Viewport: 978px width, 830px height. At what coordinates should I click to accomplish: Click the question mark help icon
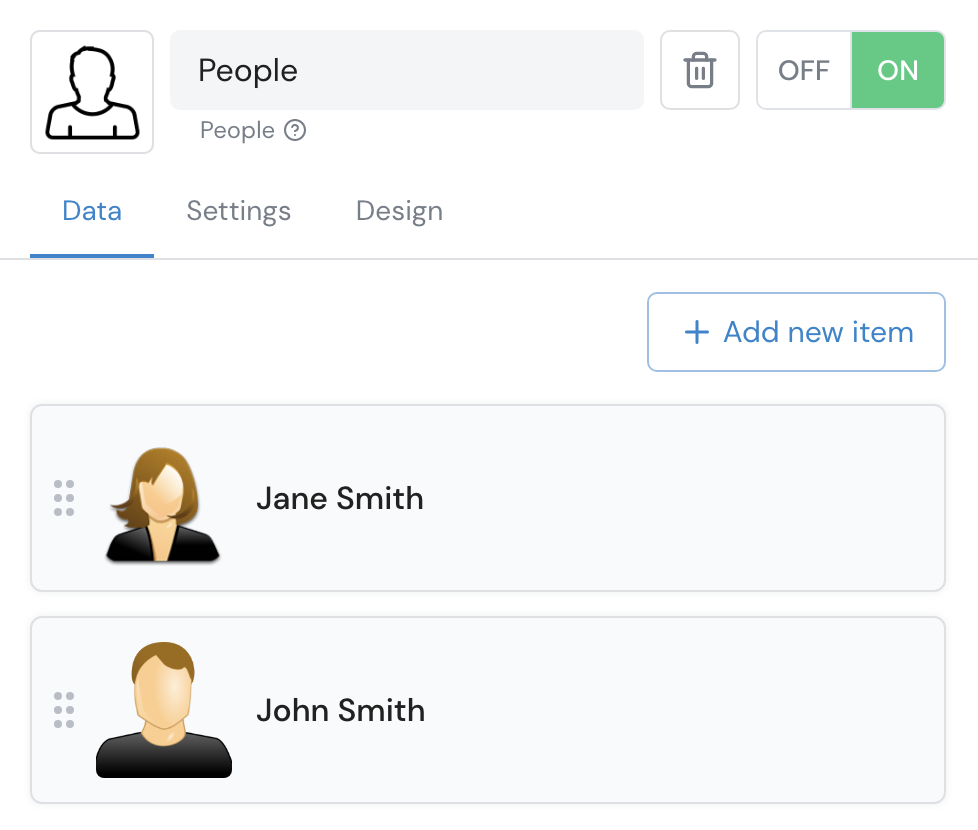295,130
